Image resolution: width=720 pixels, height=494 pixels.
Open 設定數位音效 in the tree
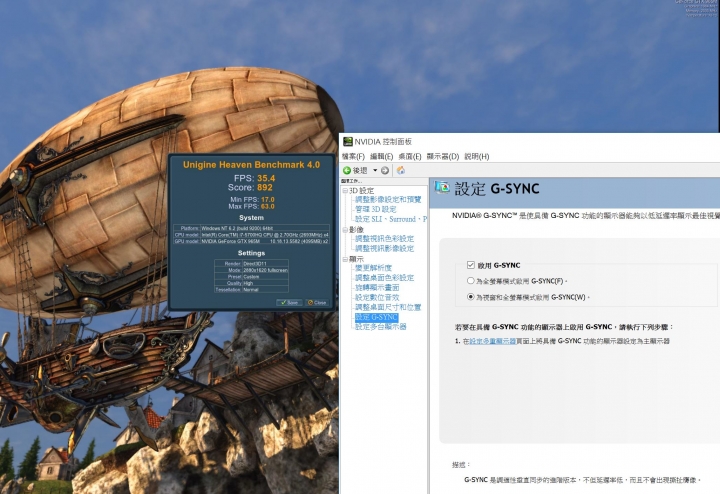pos(377,298)
